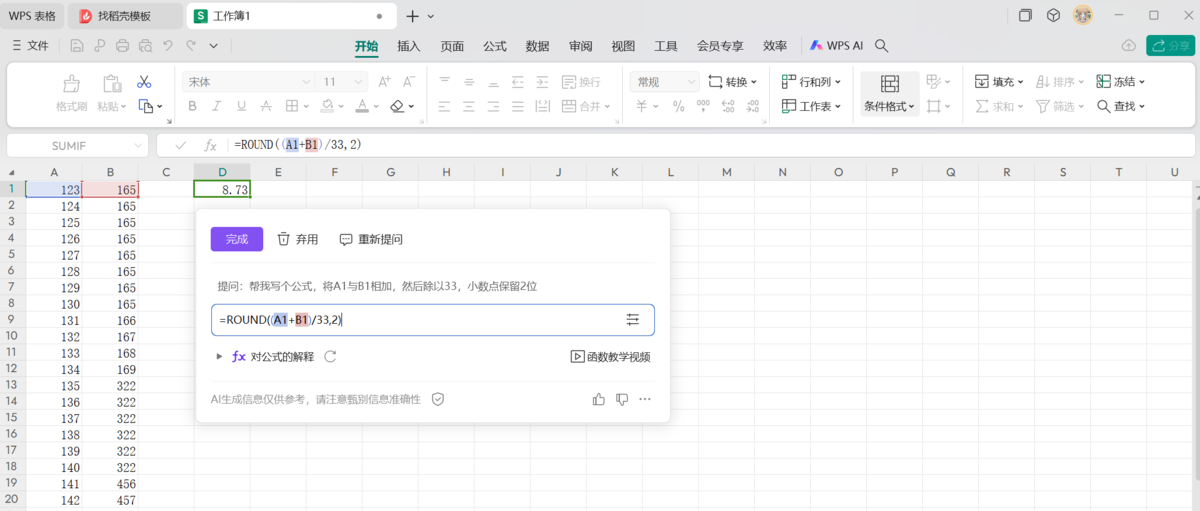Open the 公式 ribbon tab
This screenshot has height=511, width=1200.
pos(495,46)
